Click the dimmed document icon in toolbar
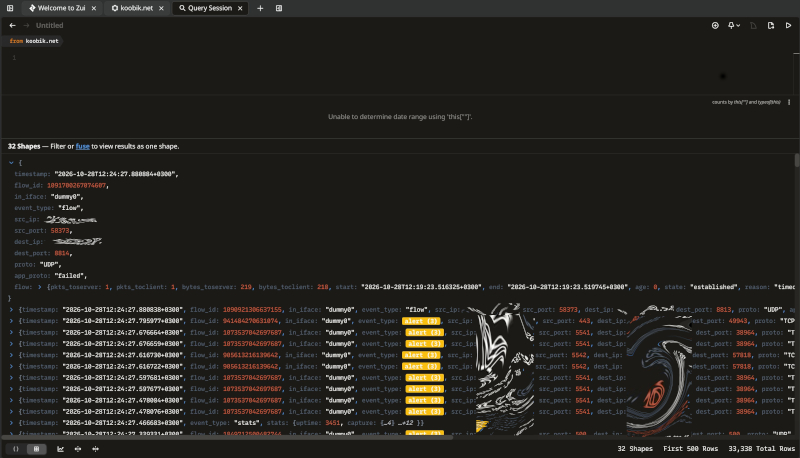Image resolution: width=800 pixels, height=458 pixels. pyautogui.click(x=753, y=26)
